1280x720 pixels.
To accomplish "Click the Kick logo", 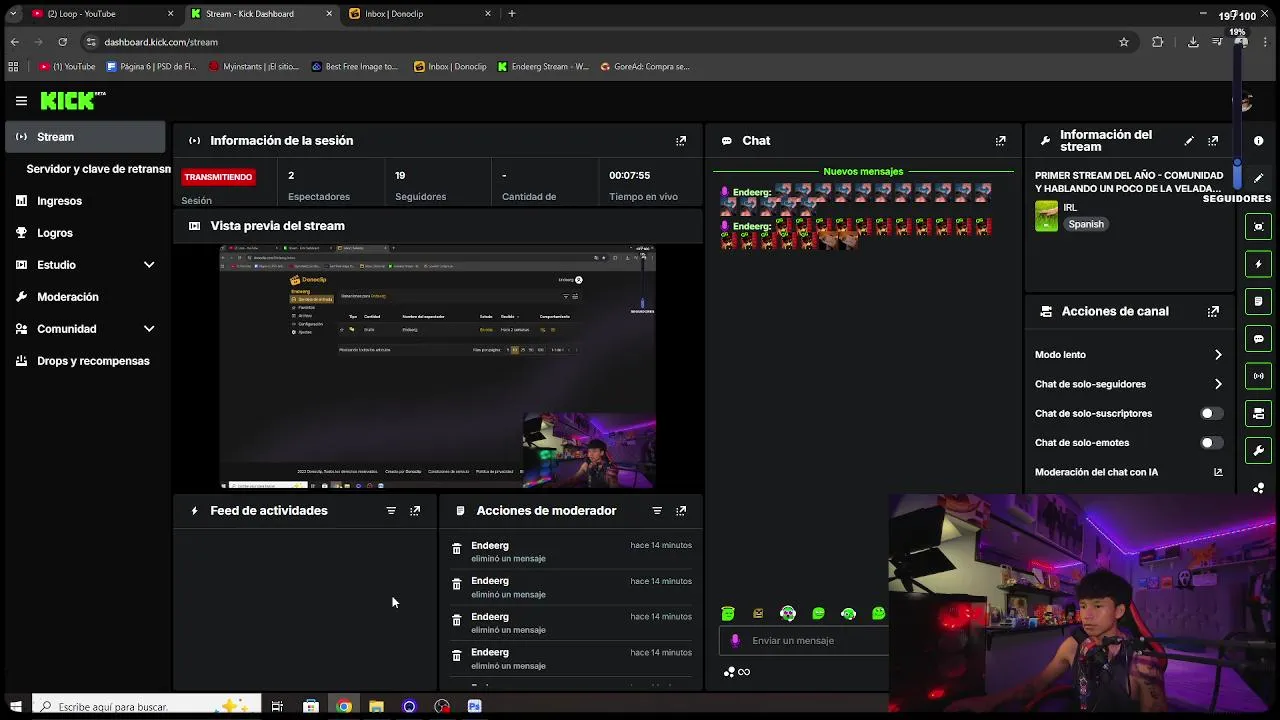I will click(x=73, y=100).
